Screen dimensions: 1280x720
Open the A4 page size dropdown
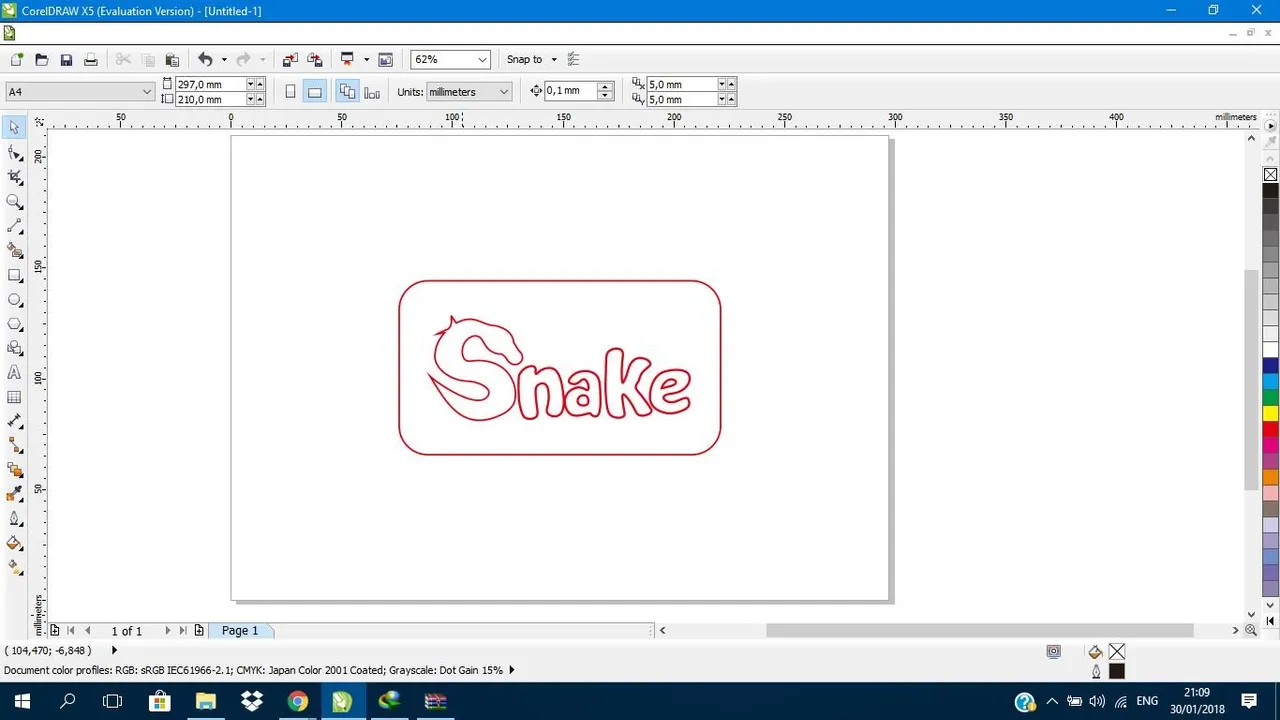point(147,92)
